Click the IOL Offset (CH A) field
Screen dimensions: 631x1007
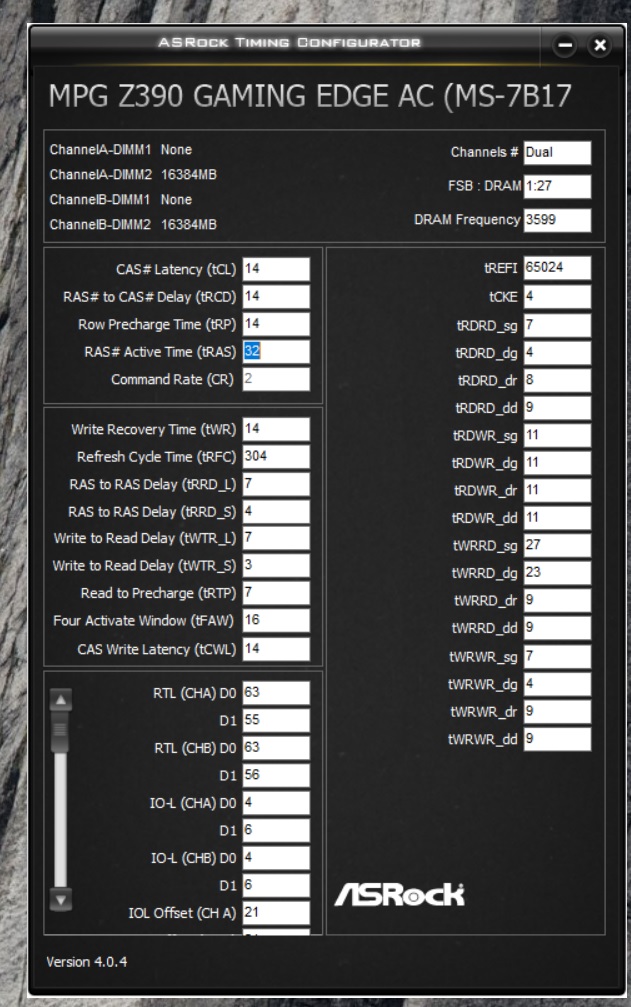coord(276,913)
